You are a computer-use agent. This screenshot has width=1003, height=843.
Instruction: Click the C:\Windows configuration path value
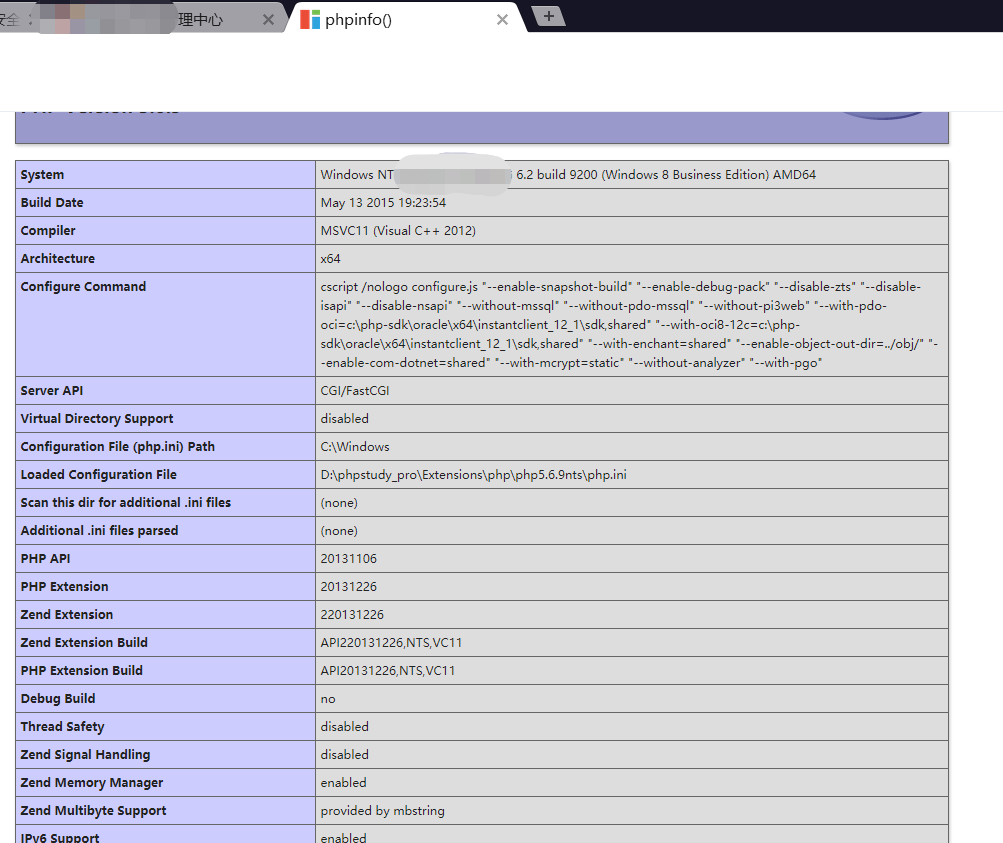(x=355, y=447)
